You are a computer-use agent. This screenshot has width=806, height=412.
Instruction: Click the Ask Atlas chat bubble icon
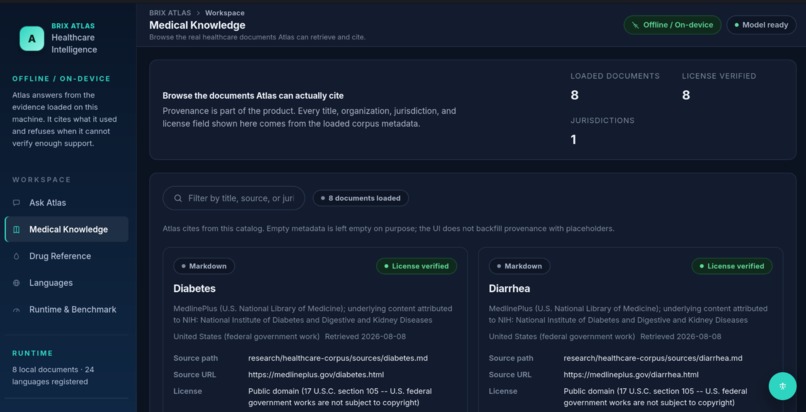point(16,203)
